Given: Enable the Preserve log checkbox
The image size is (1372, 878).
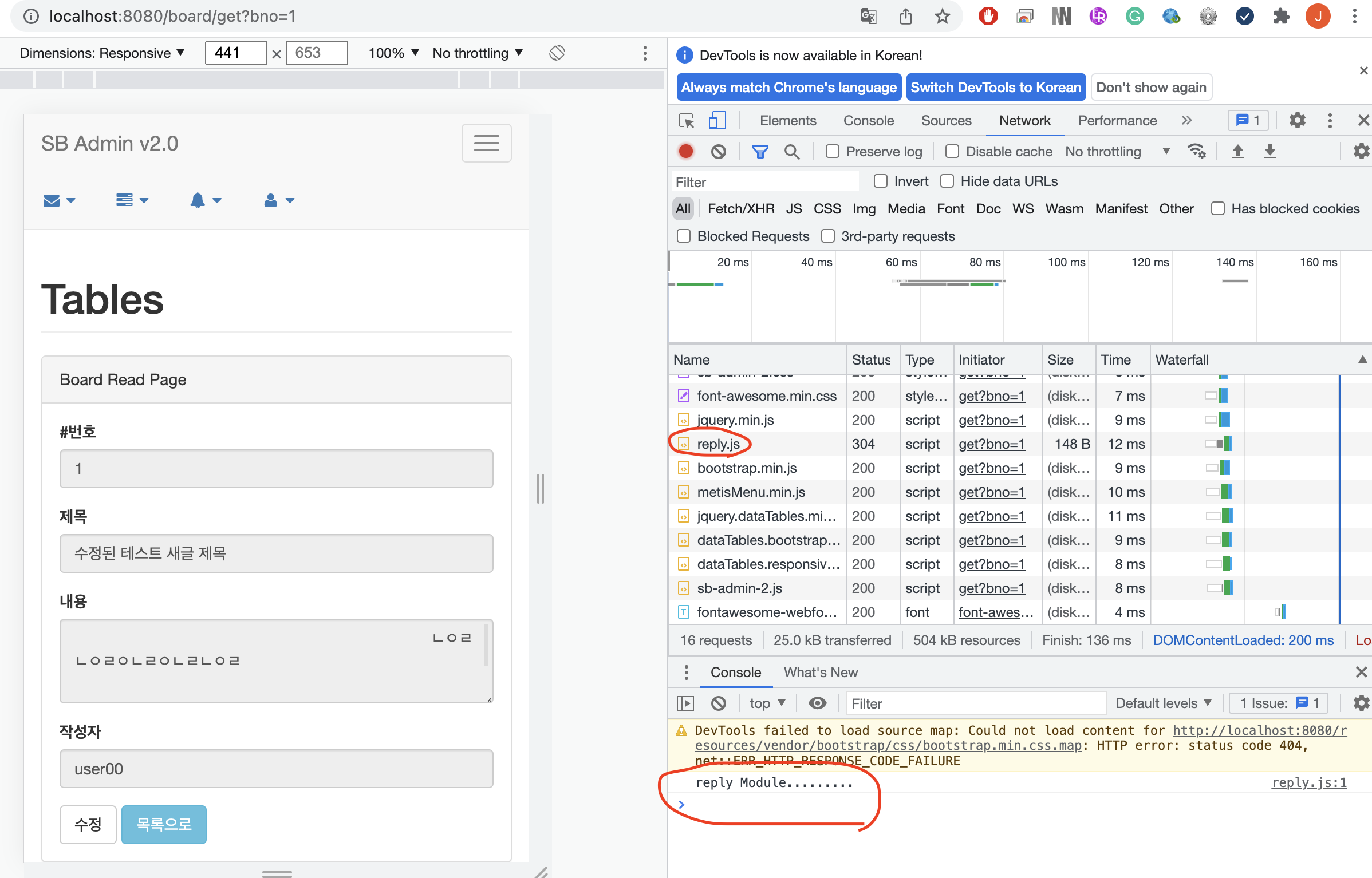Looking at the screenshot, I should pos(833,151).
